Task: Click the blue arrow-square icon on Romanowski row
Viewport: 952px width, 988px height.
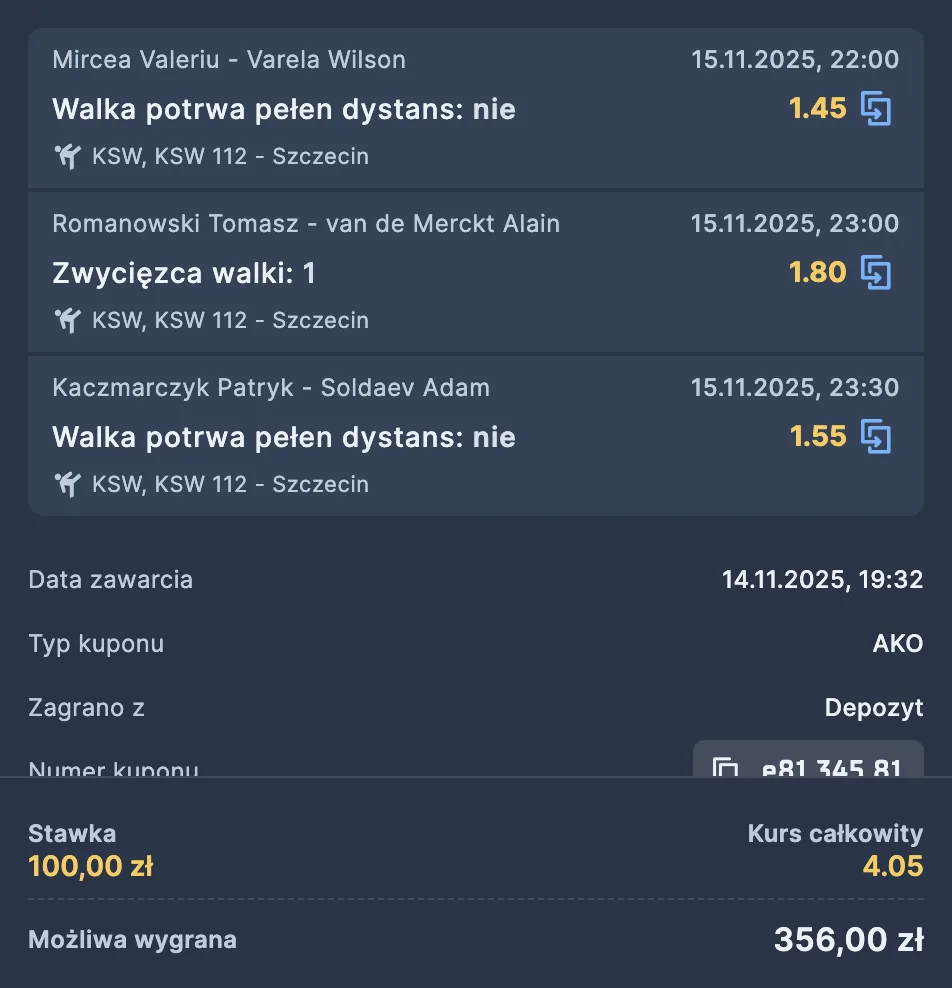Action: click(x=878, y=273)
